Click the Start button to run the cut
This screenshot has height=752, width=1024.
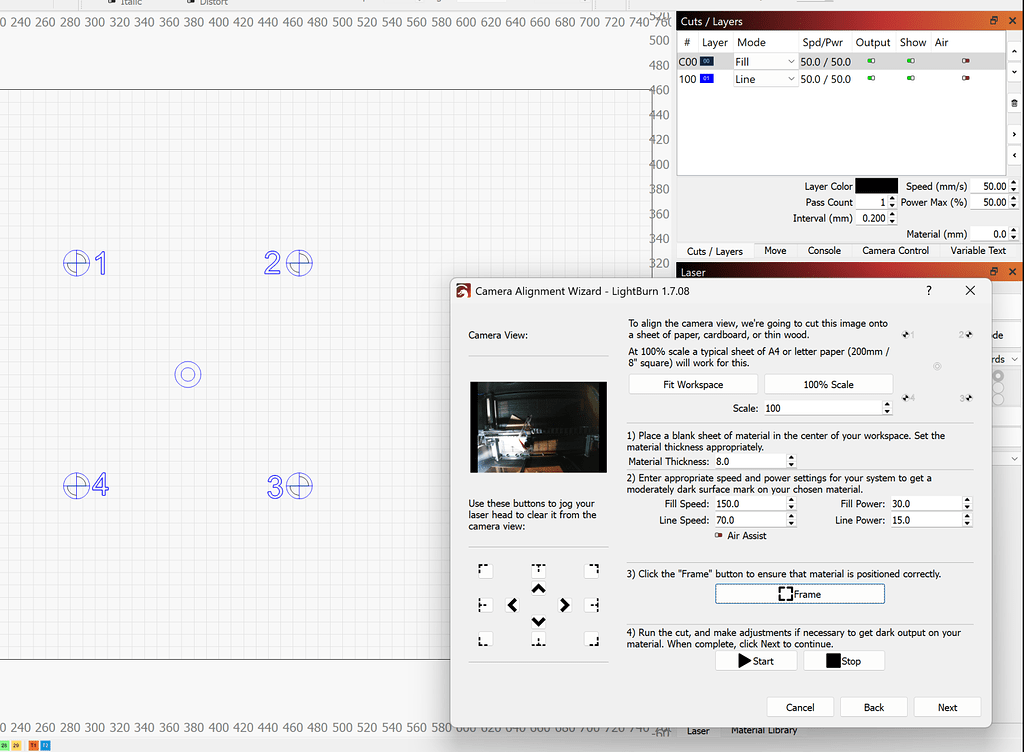pyautogui.click(x=755, y=660)
